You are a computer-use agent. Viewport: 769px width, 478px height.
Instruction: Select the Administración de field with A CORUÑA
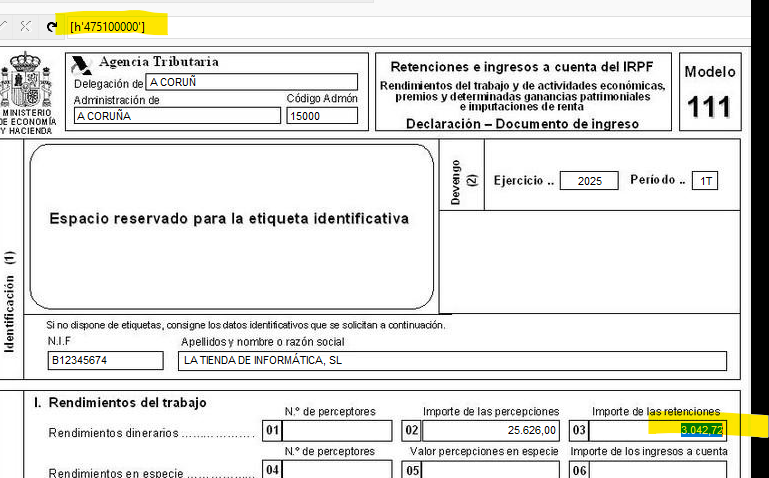[177, 116]
